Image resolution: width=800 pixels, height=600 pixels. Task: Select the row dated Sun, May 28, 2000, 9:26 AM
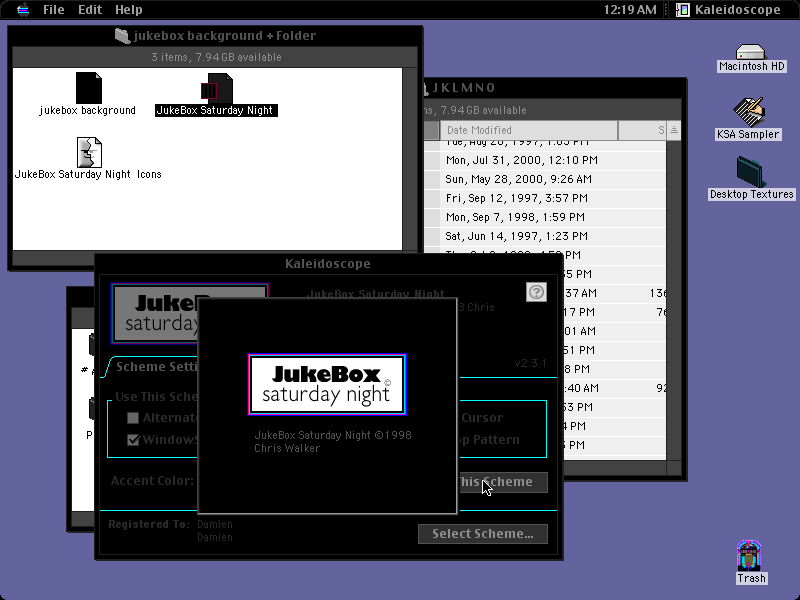coord(545,179)
